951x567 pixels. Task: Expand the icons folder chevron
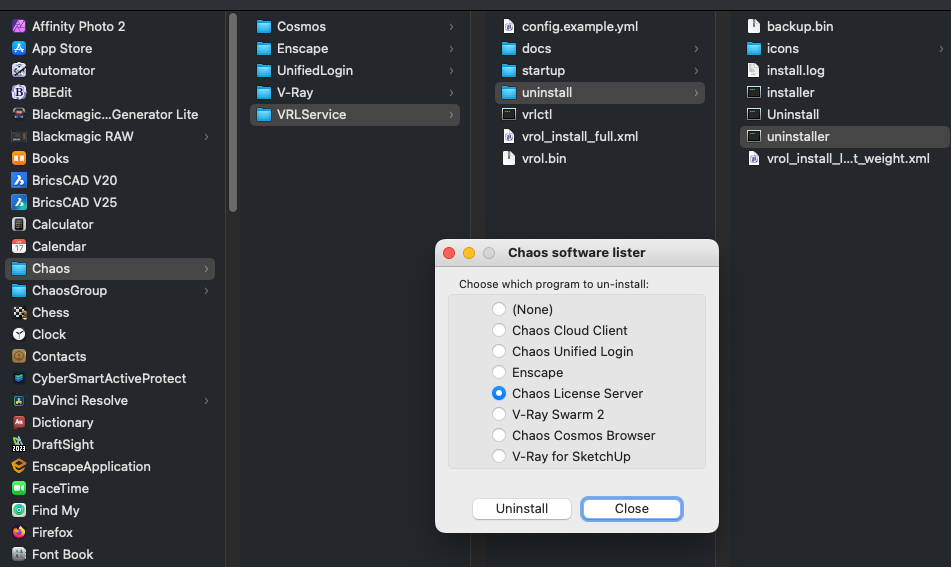pos(941,49)
